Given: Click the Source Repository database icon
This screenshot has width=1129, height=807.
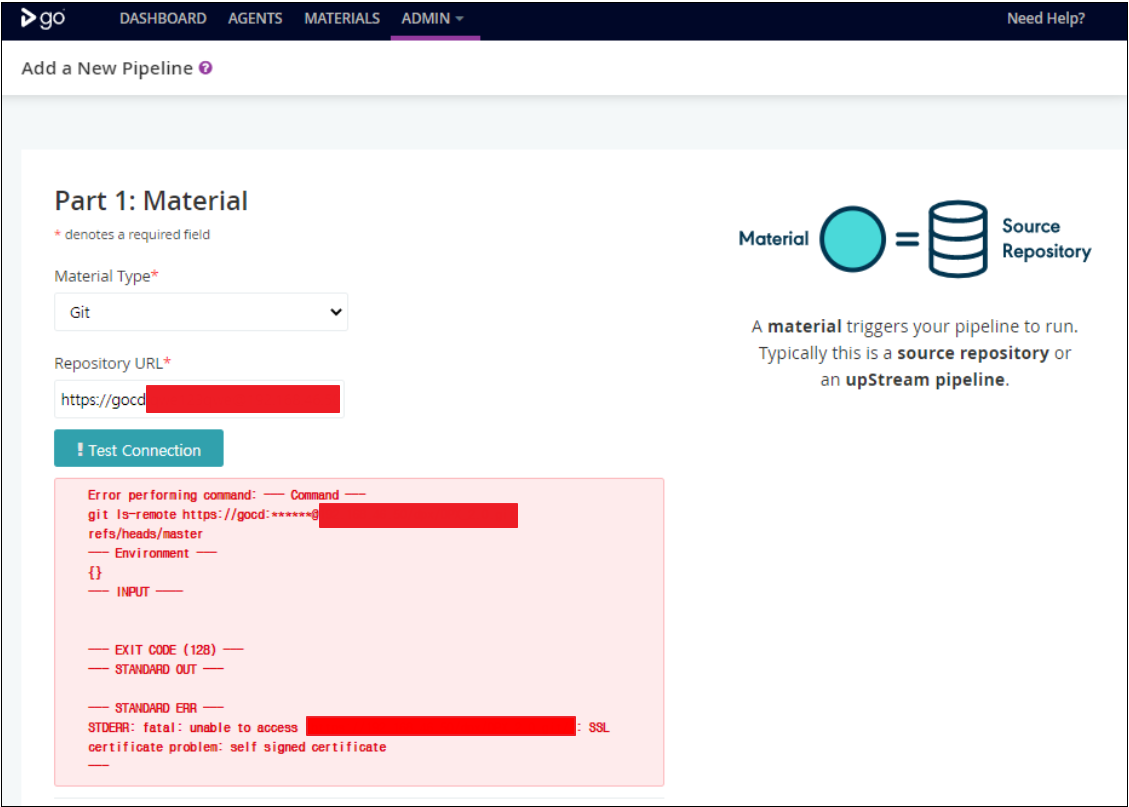Looking at the screenshot, I should pyautogui.click(x=958, y=239).
